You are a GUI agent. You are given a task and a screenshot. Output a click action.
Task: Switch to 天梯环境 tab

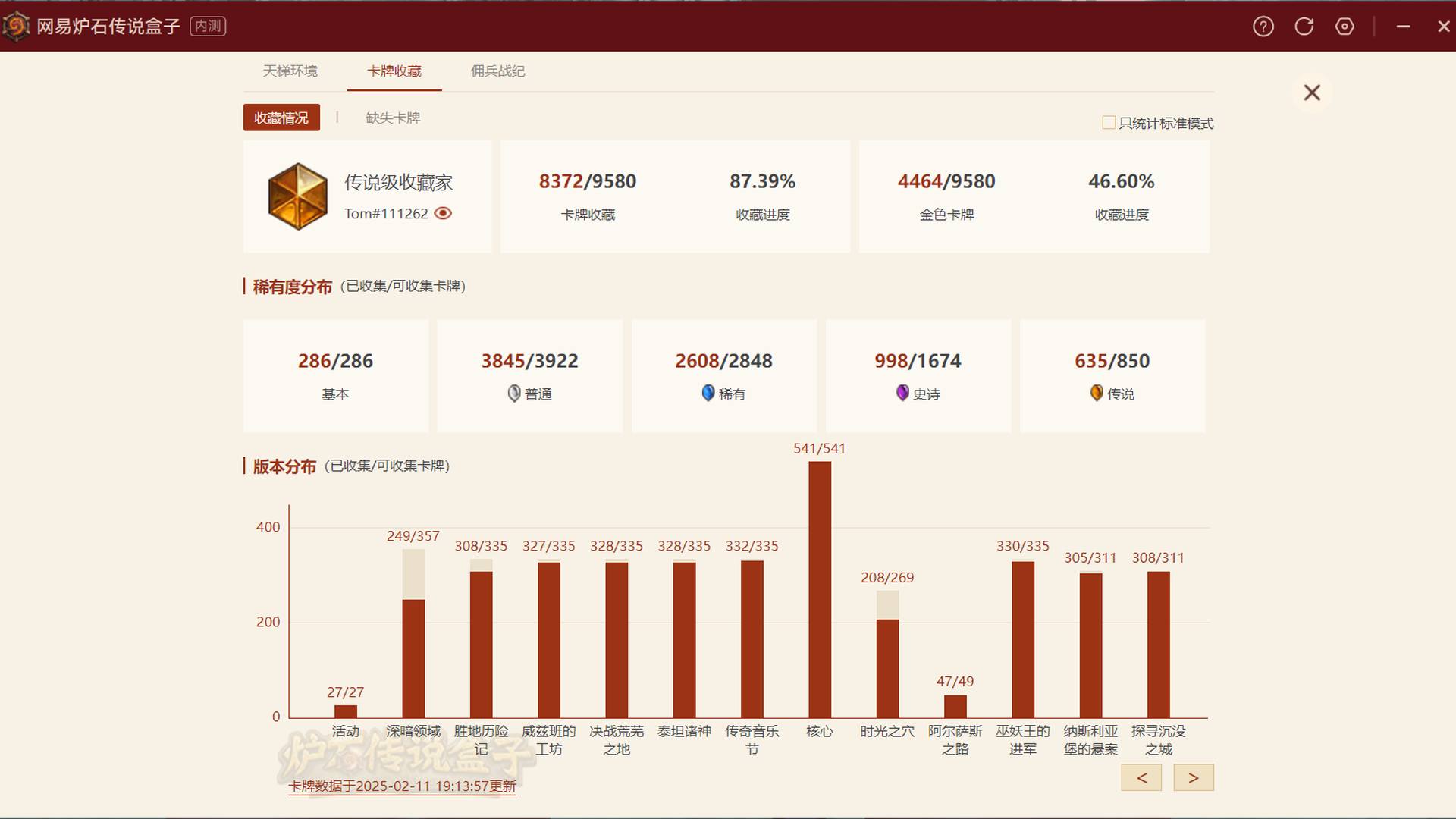click(290, 71)
